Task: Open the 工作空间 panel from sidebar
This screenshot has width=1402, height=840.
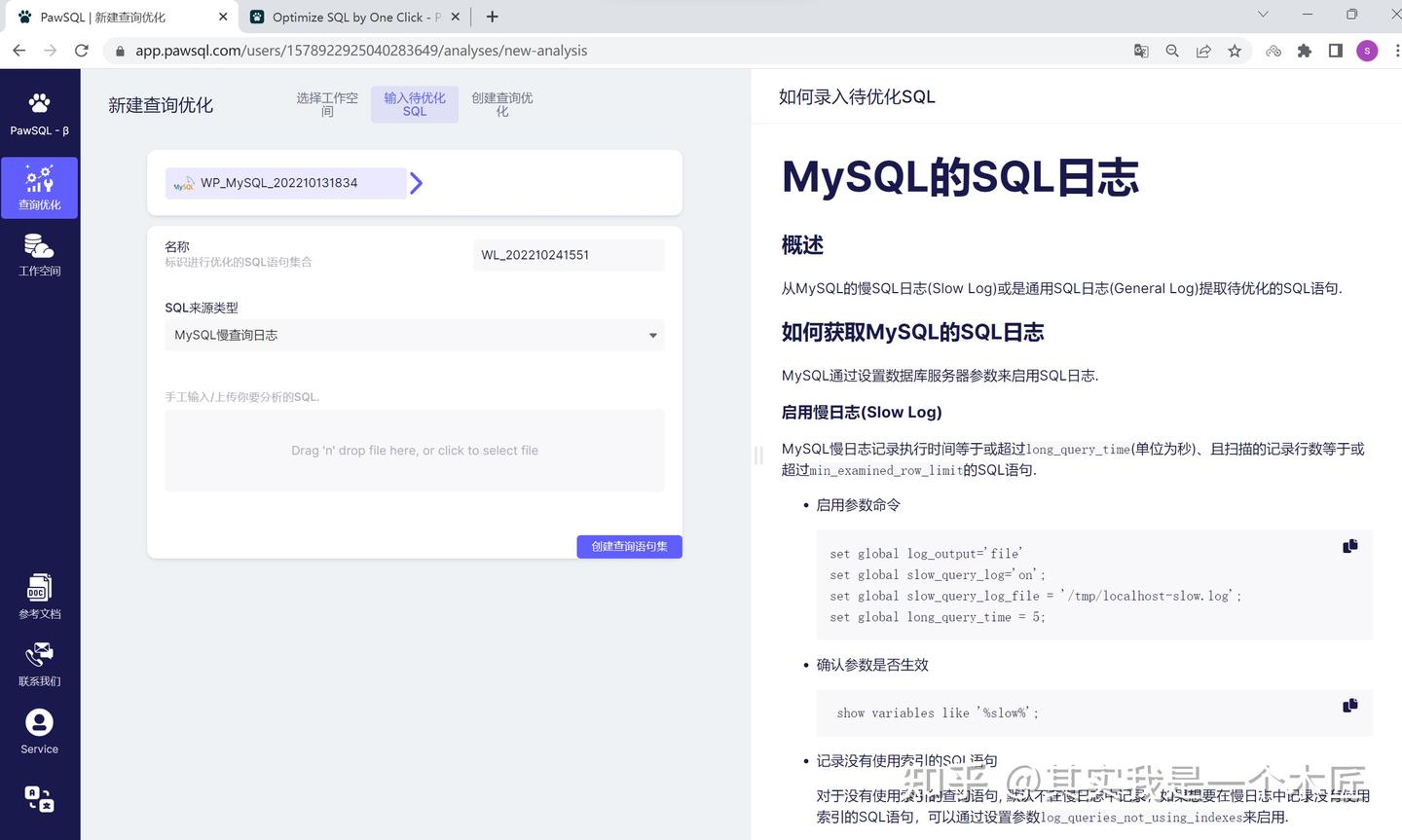Action: 39,254
